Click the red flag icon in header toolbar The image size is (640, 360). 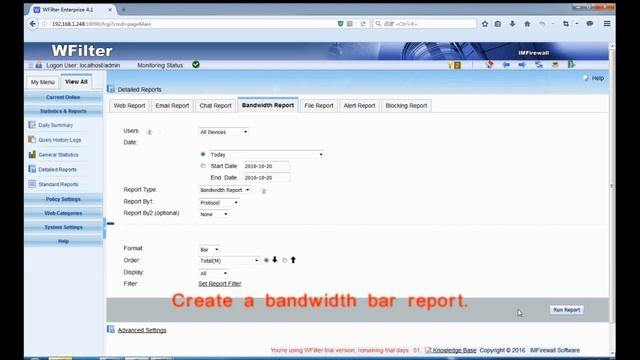point(489,64)
